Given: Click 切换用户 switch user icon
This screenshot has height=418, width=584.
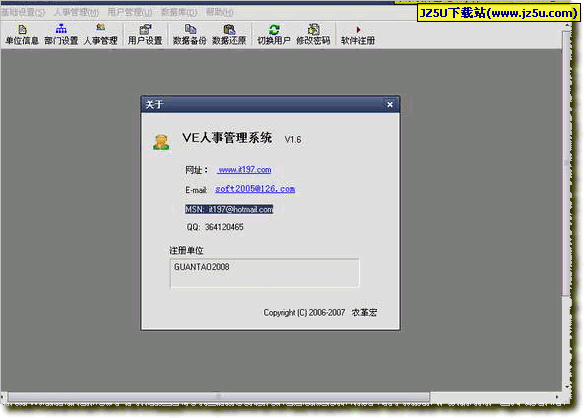Looking at the screenshot, I should (274, 35).
